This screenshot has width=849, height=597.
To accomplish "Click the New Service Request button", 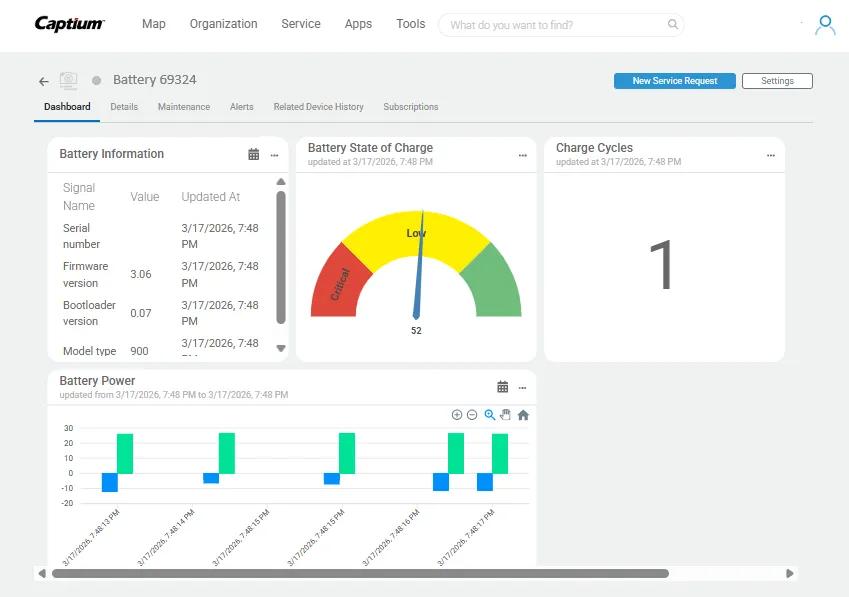I will coord(675,81).
